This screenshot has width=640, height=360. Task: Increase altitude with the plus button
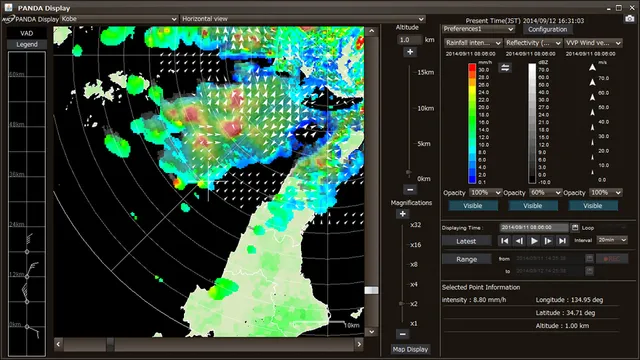point(410,52)
